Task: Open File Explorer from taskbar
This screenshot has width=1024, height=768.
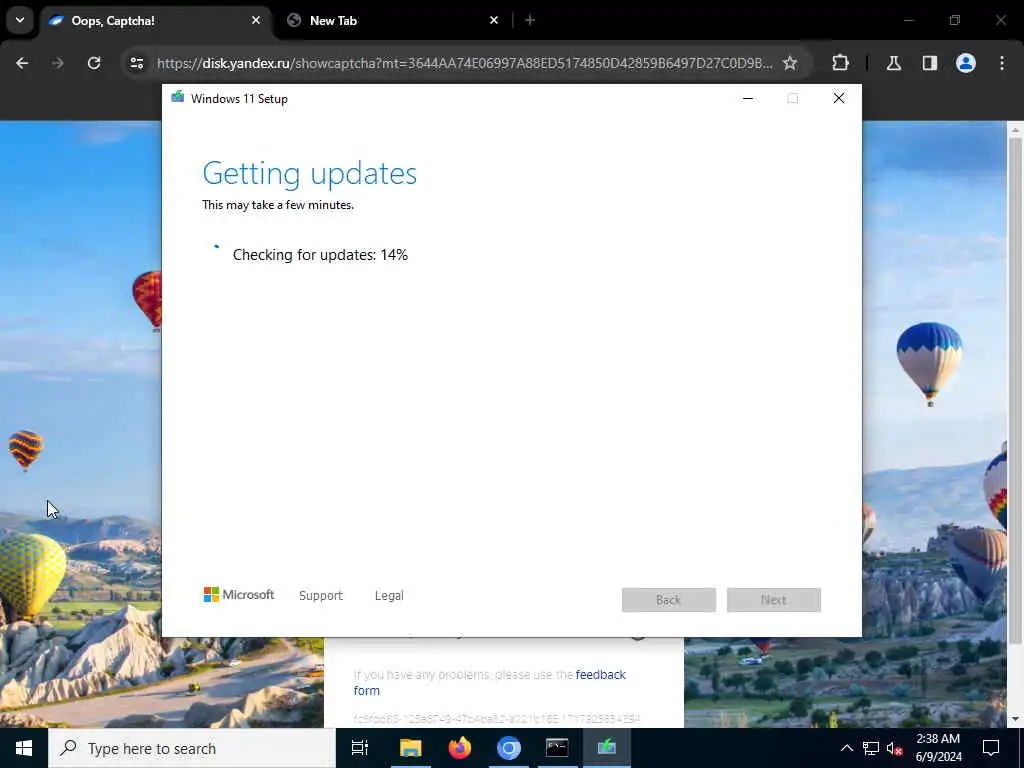Action: pyautogui.click(x=411, y=748)
